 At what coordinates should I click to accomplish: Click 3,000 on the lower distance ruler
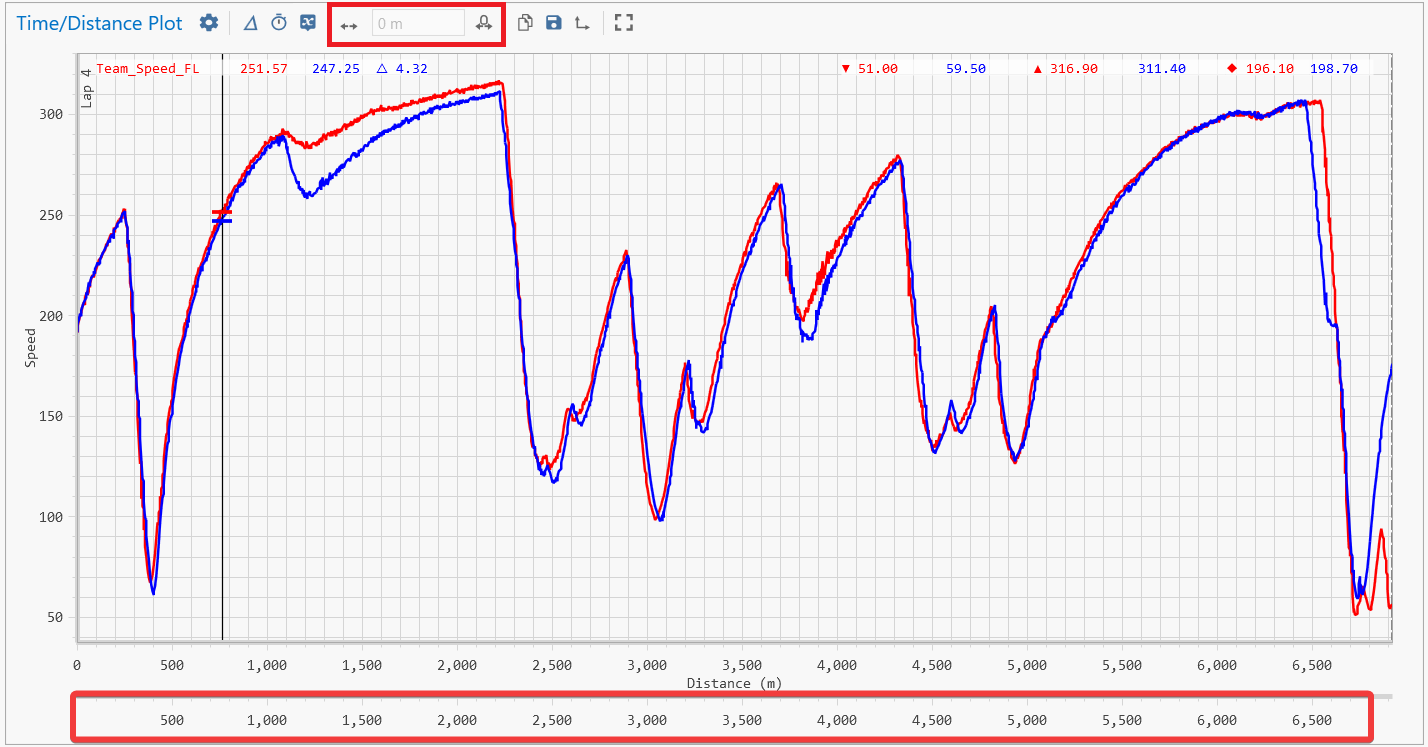click(x=647, y=720)
